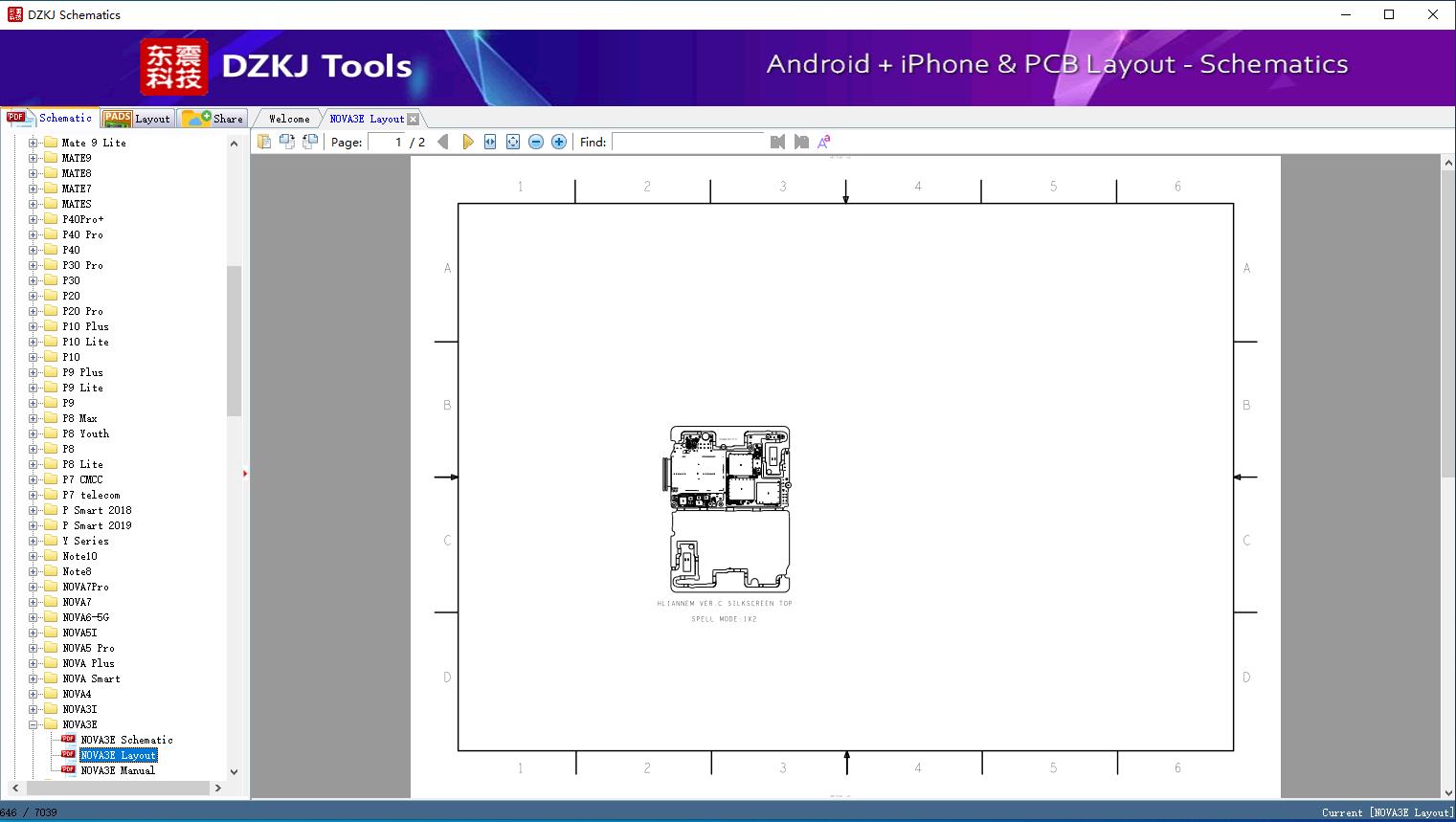Click the find next icon
Screen dimensions: 1456x822
tap(801, 142)
